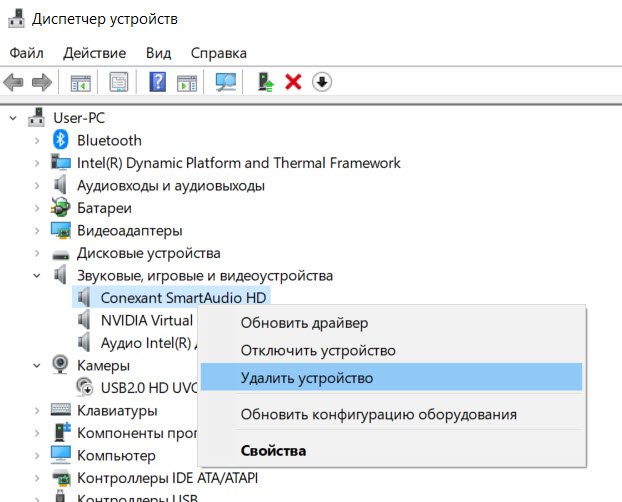622x502 pixels.
Task: Click the USB2.0 HD UVC camera icon
Action: [84, 387]
